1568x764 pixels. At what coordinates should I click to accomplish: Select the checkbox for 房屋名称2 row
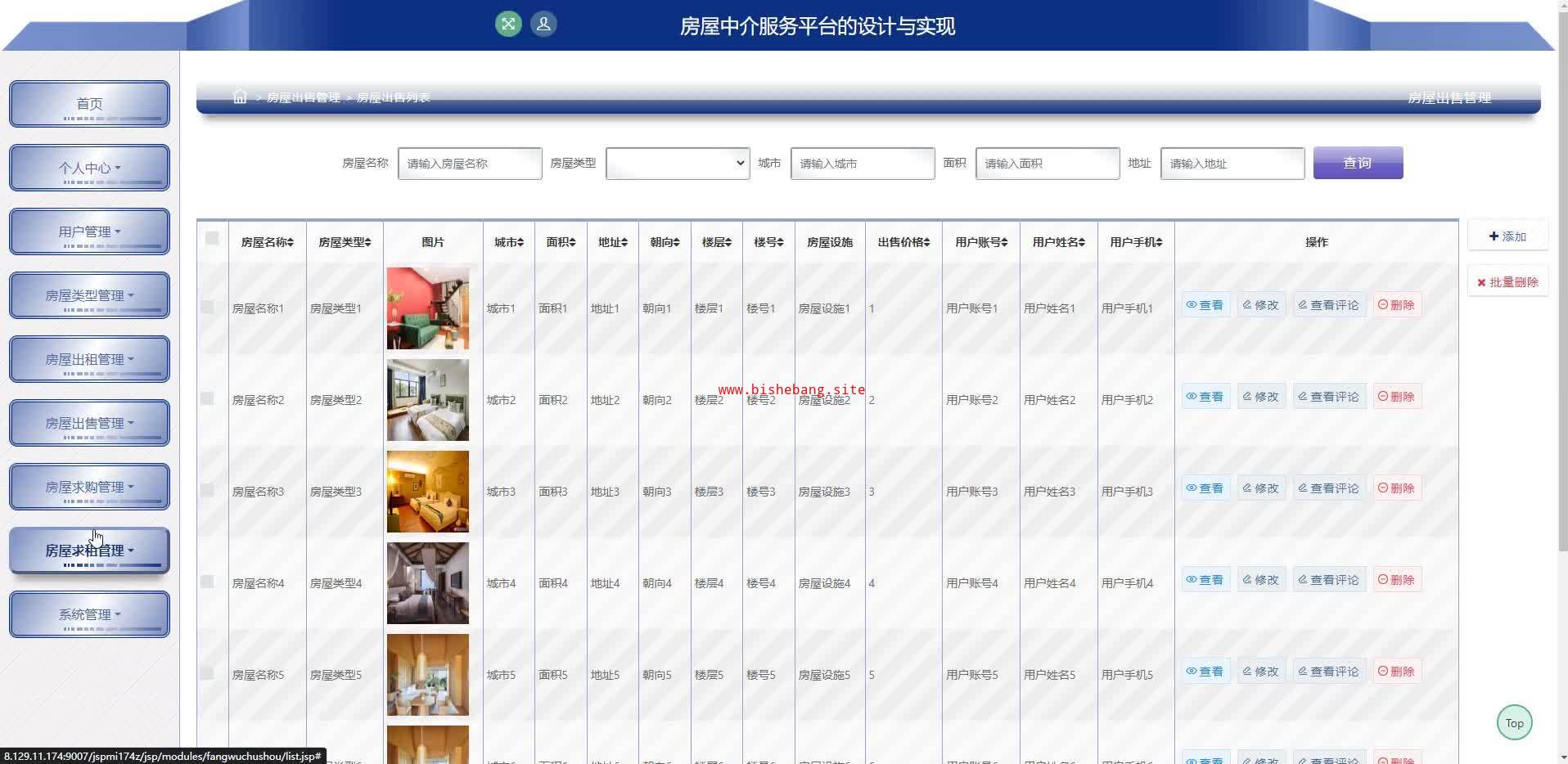pyautogui.click(x=207, y=398)
